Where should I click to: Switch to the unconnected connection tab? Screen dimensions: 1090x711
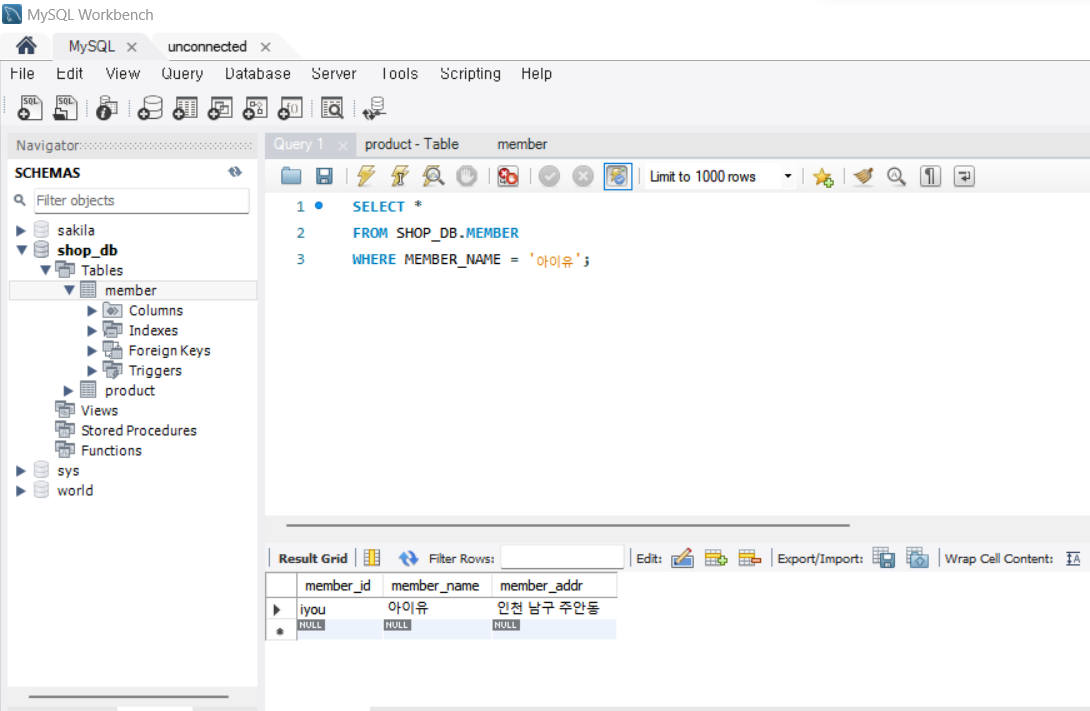click(207, 47)
